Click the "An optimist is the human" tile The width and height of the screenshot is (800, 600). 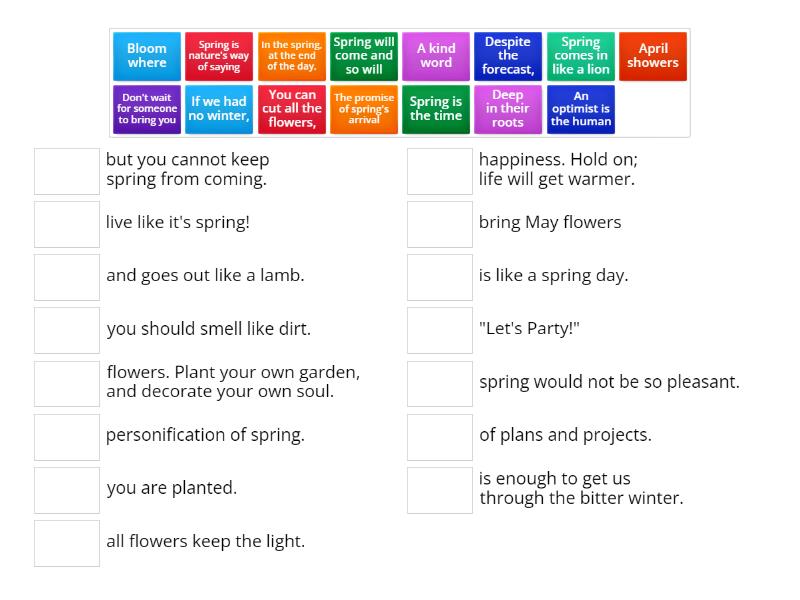click(x=580, y=110)
